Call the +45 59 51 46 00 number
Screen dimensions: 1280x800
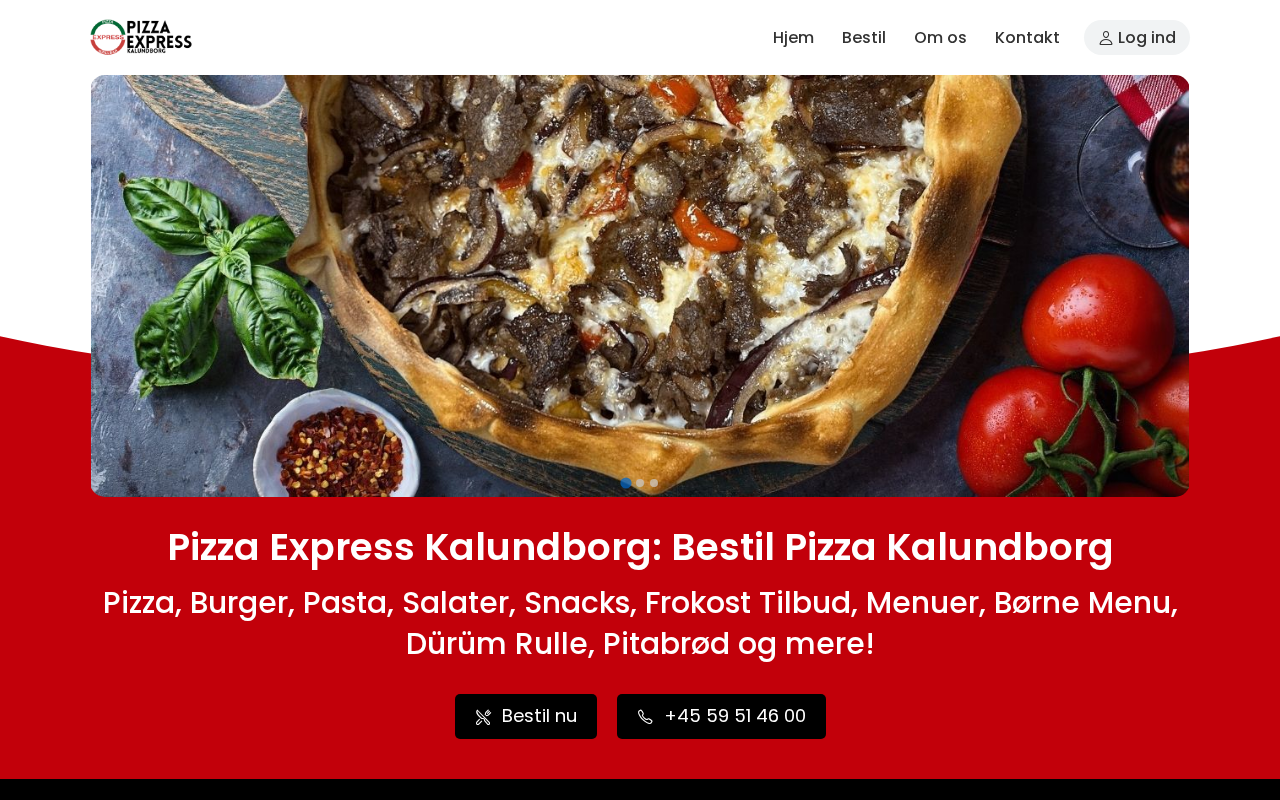point(721,716)
